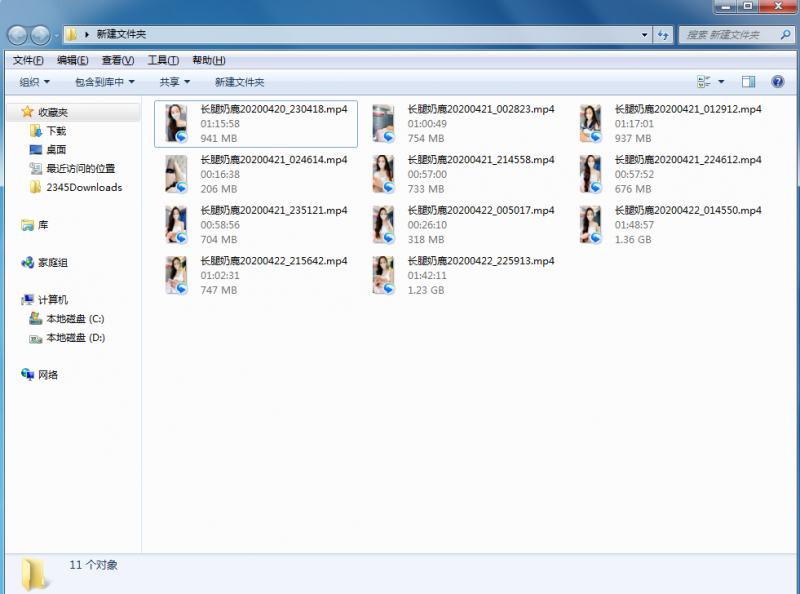Image resolution: width=800 pixels, height=594 pixels.
Task: Click the 新建文件夹 toolbar button
Action: [239, 82]
